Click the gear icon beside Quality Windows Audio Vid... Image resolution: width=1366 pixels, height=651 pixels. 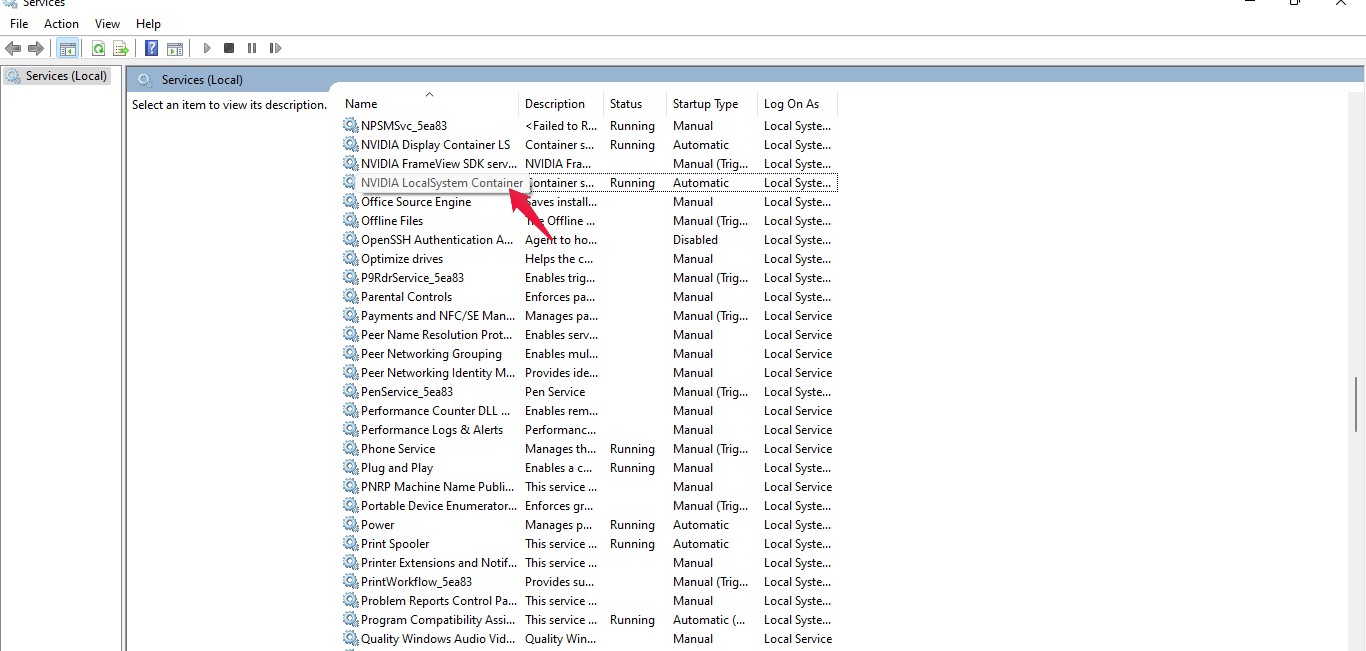pos(350,639)
